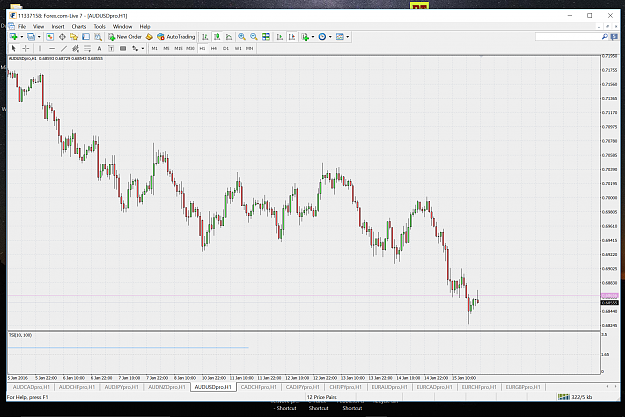Select the cursor pointer tool

pyautogui.click(x=14, y=49)
